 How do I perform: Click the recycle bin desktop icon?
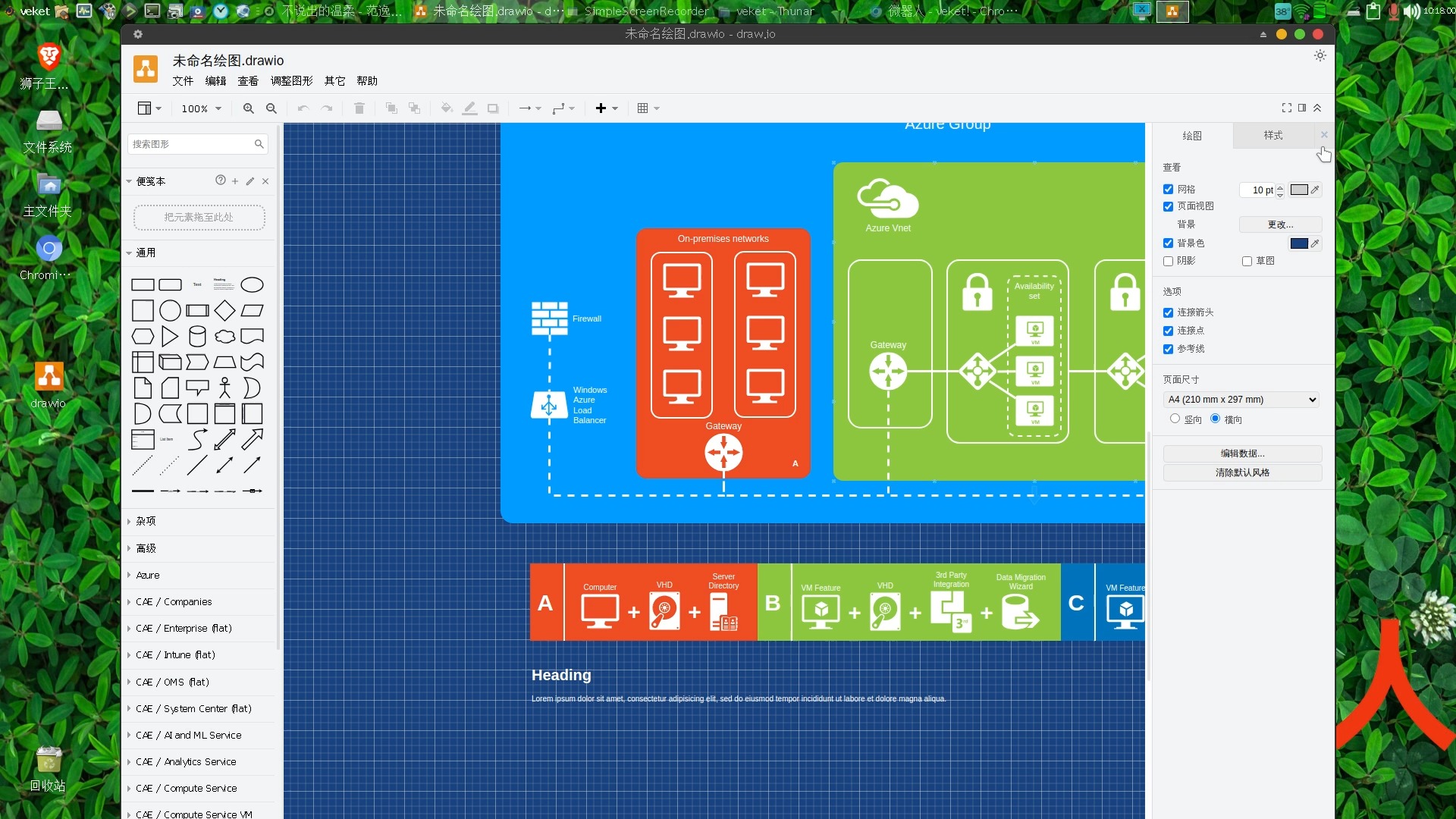click(49, 768)
